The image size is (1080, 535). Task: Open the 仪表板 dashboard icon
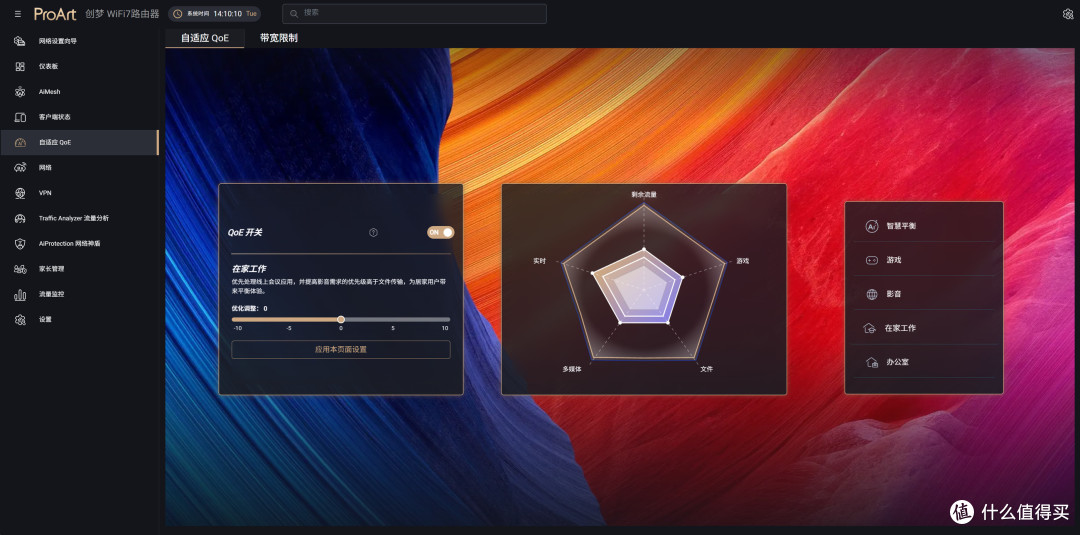[x=20, y=67]
